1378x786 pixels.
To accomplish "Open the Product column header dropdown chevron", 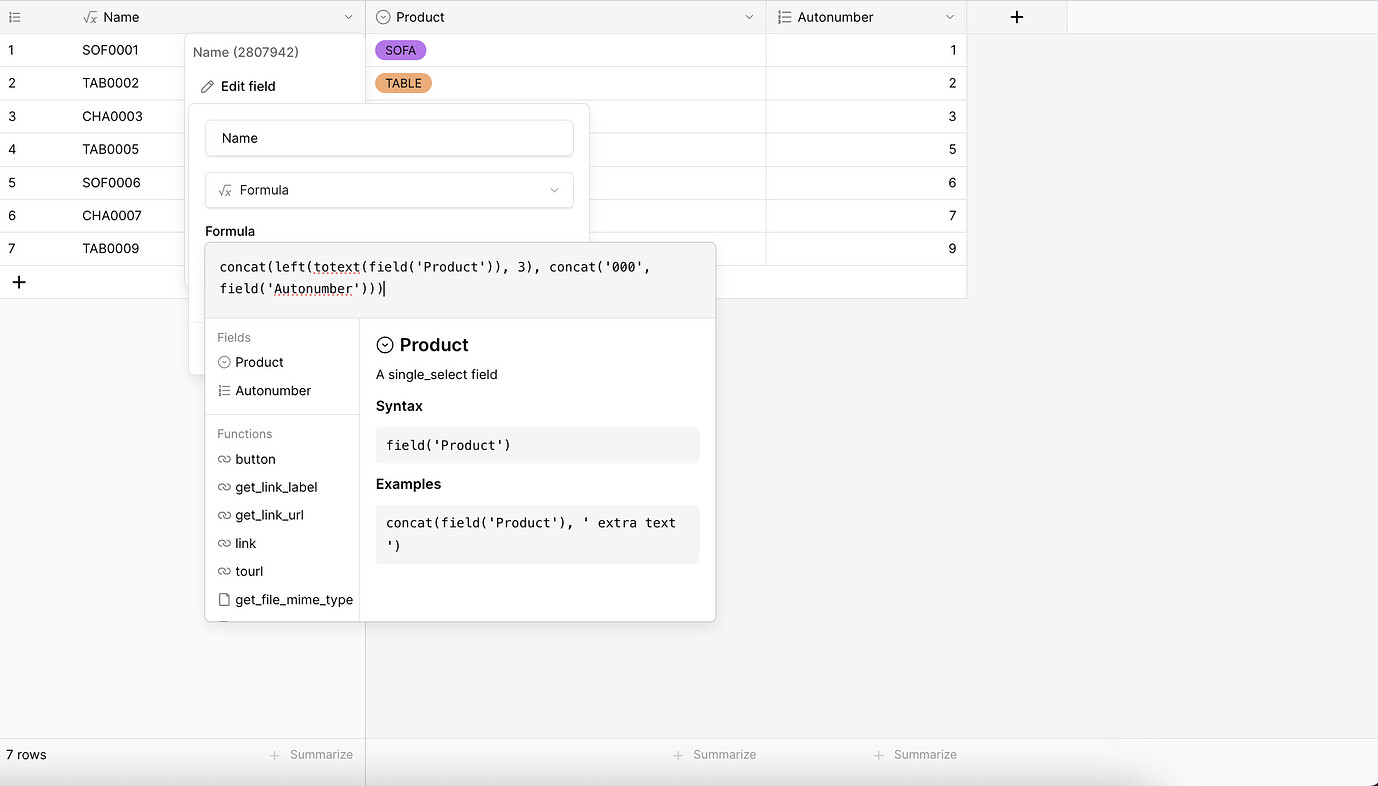I will [x=749, y=17].
